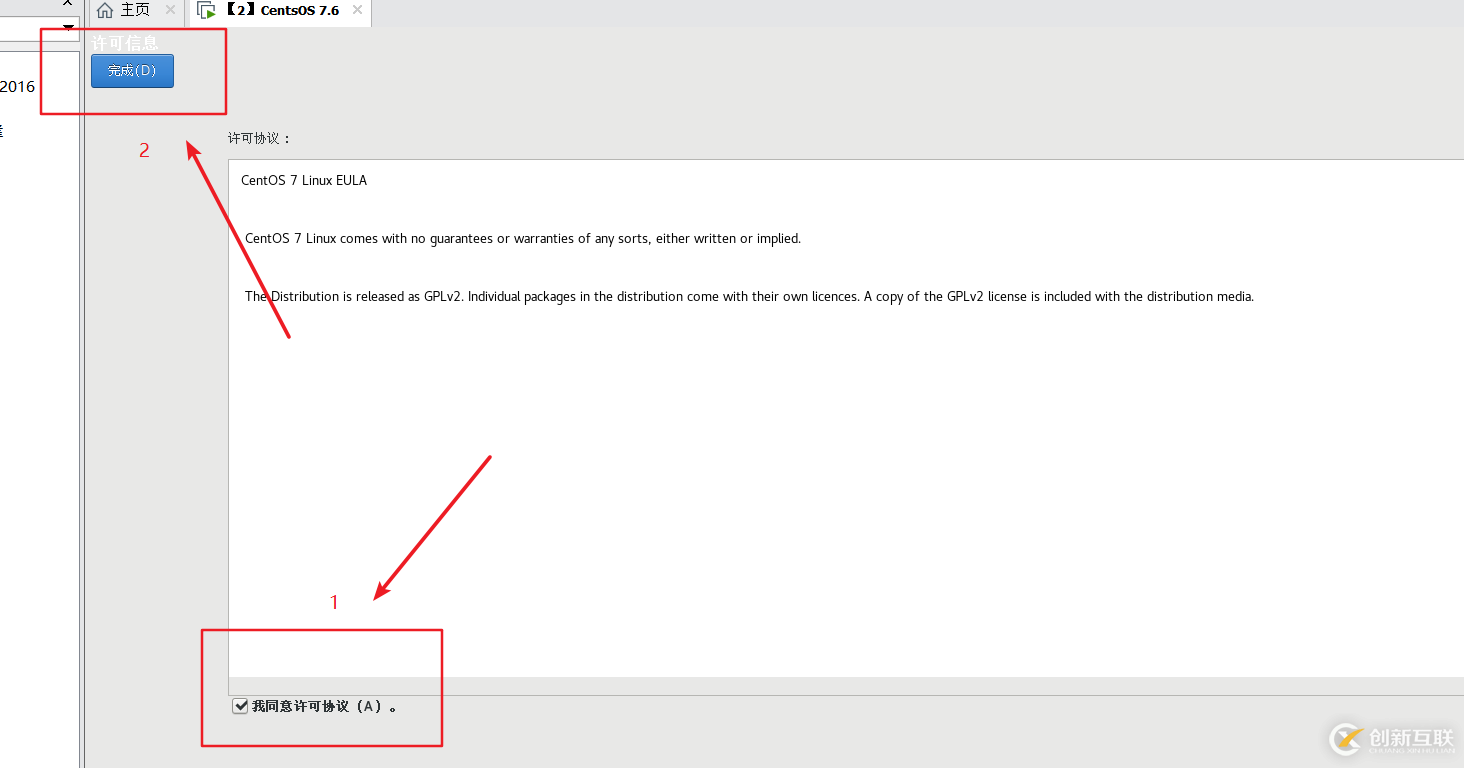Screen dimensions: 1464x768
Task: Click the CentOS 7 Linux EULA title
Action: 304,181
